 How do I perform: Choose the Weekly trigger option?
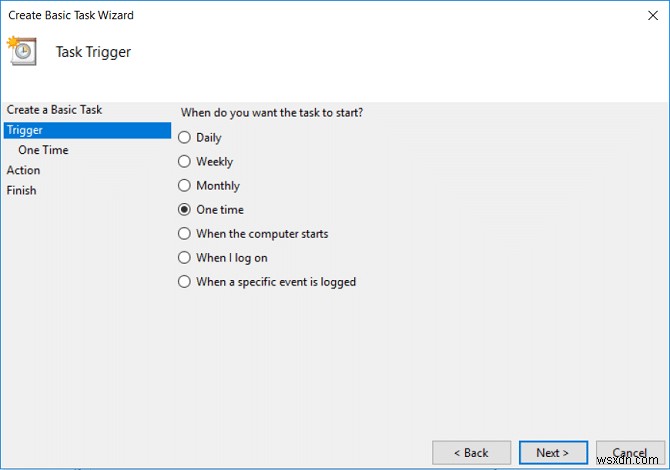point(184,162)
